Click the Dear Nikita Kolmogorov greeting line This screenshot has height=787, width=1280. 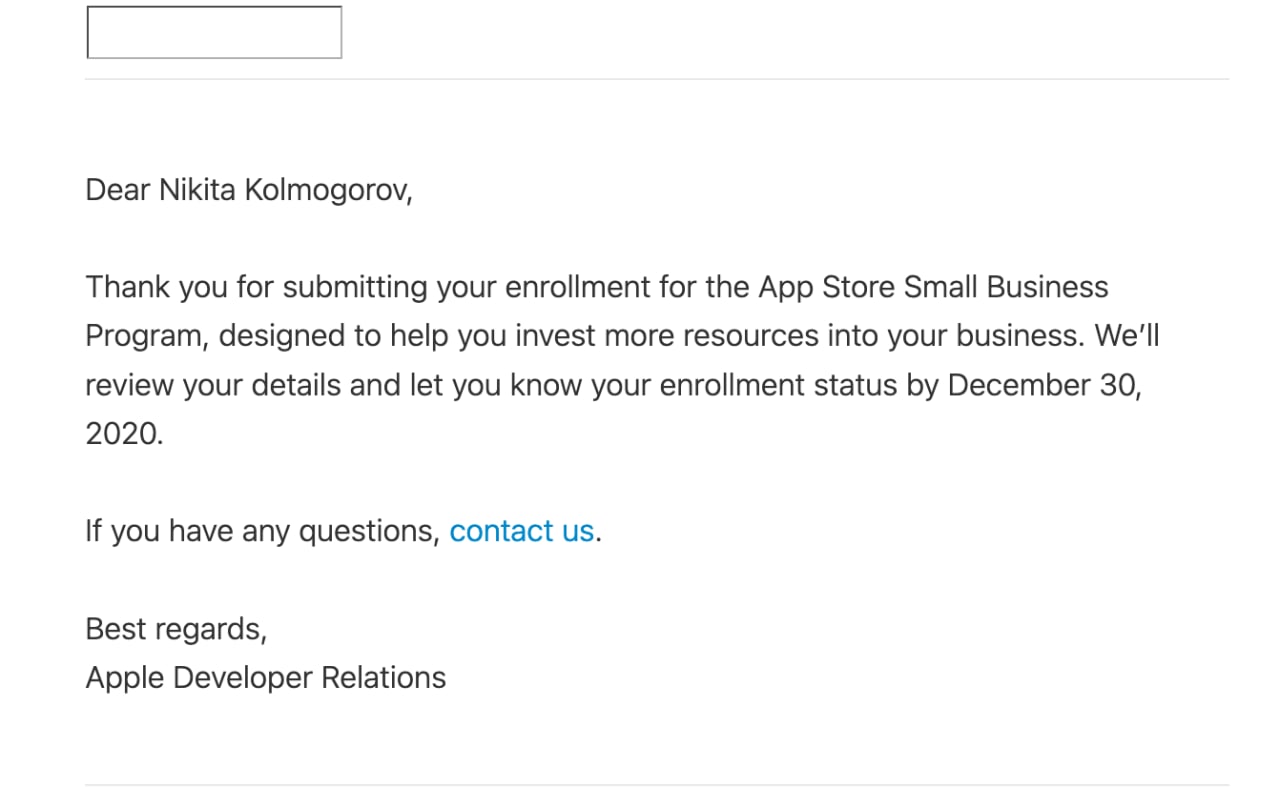(x=249, y=190)
